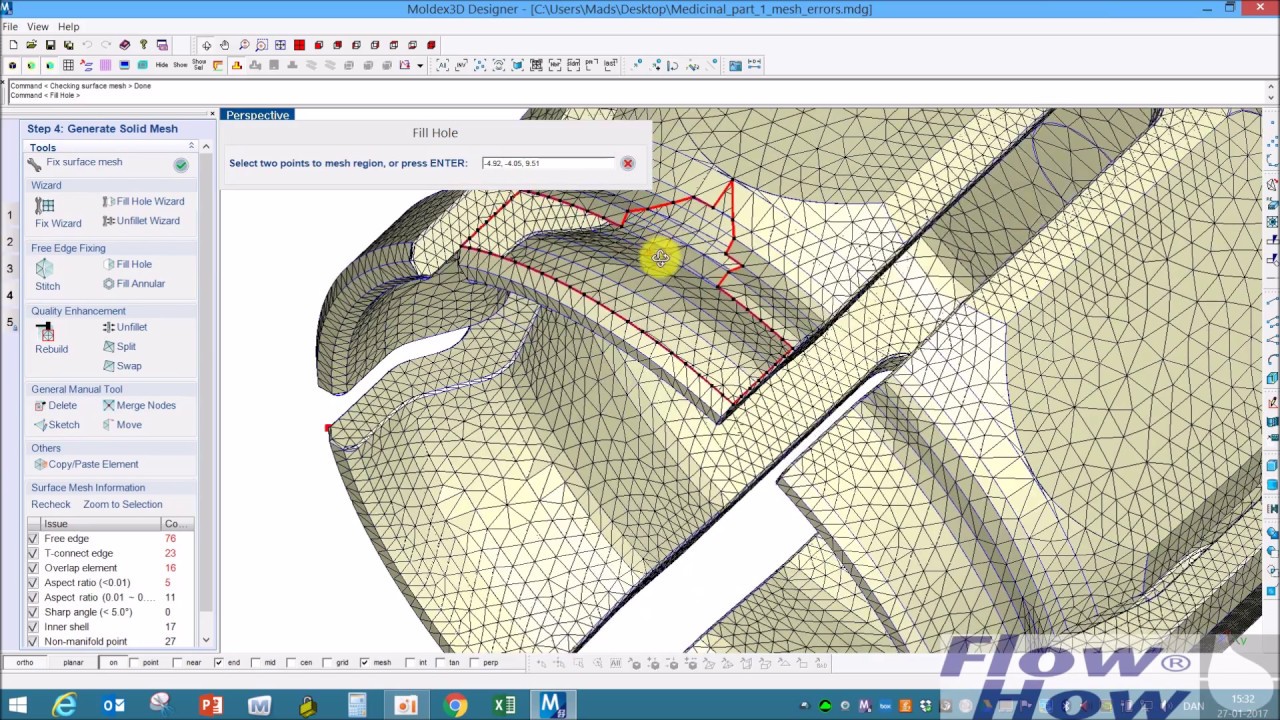This screenshot has height=720, width=1280.
Task: Toggle Overlap element checkbox
Action: (33, 568)
